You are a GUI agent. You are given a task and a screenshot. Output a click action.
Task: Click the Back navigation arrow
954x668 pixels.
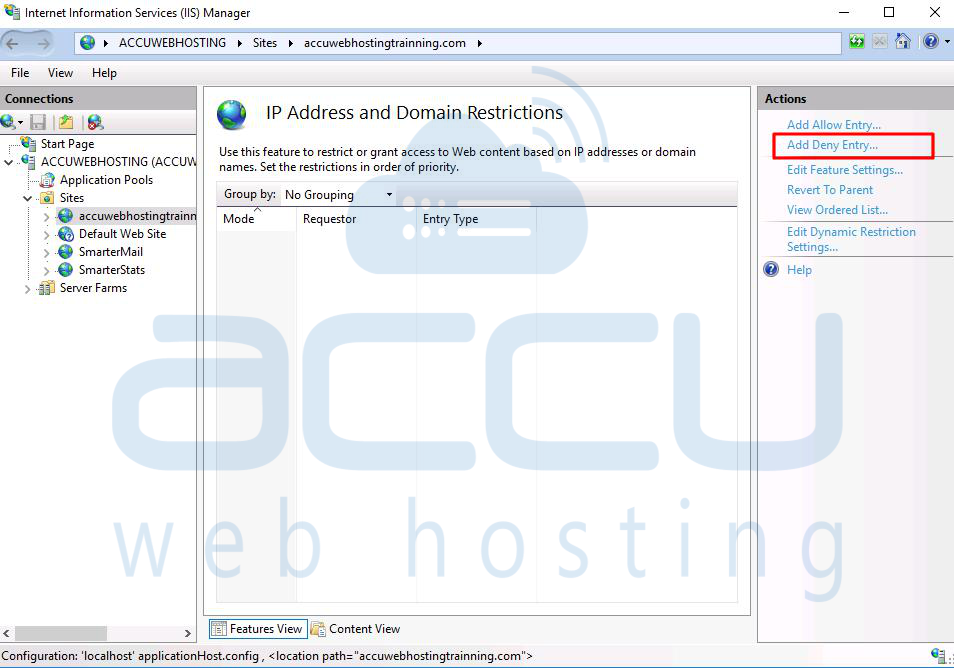click(x=12, y=43)
